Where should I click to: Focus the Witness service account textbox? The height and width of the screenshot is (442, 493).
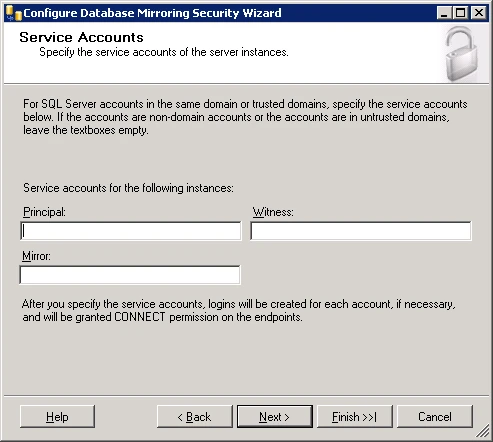click(361, 231)
